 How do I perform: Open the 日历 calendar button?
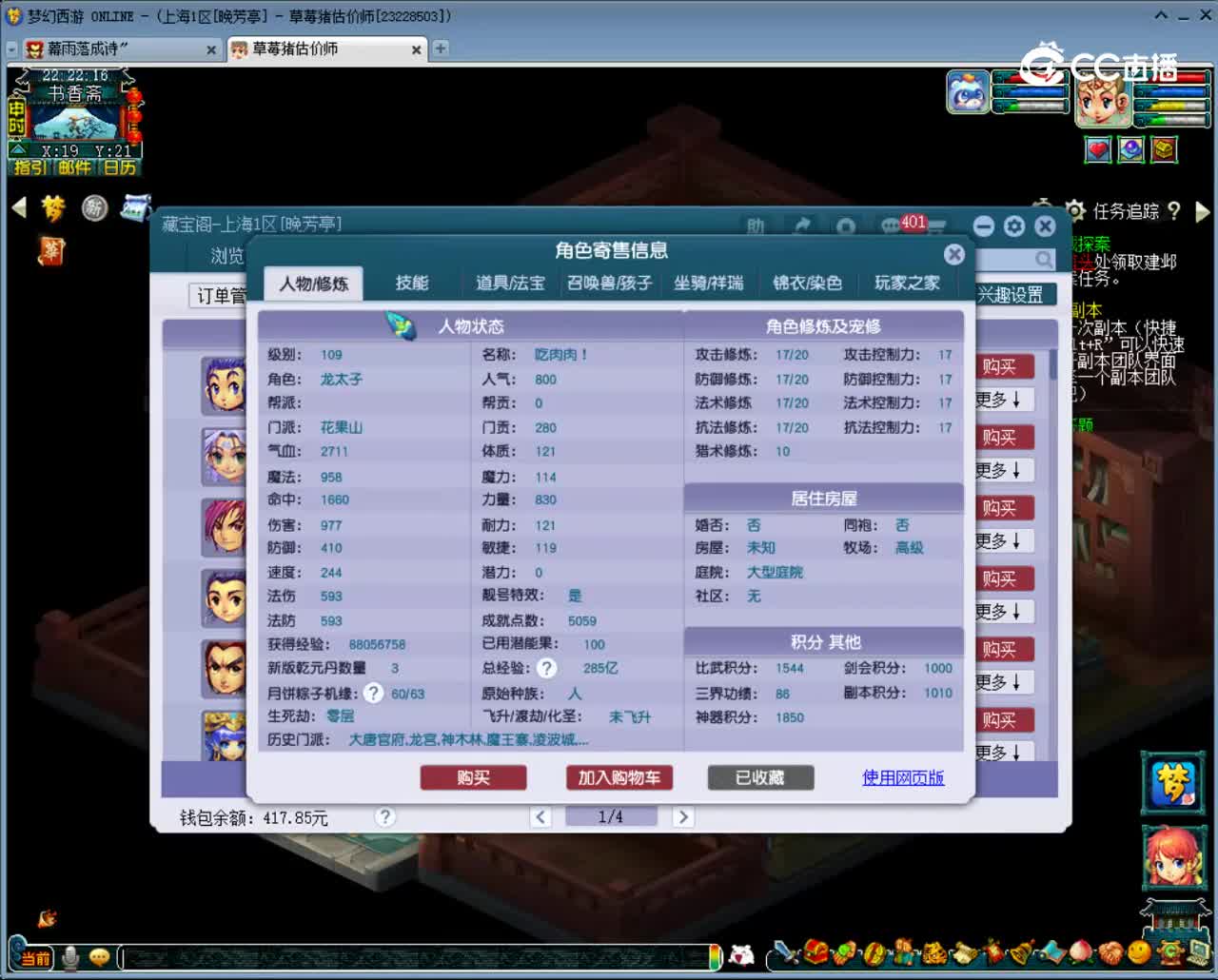tap(120, 167)
